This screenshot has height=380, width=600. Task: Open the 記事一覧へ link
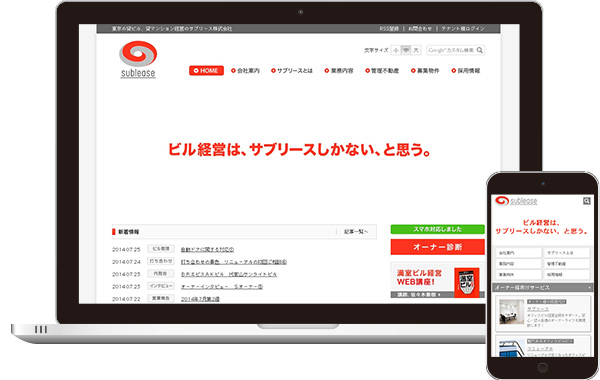pyautogui.click(x=356, y=232)
